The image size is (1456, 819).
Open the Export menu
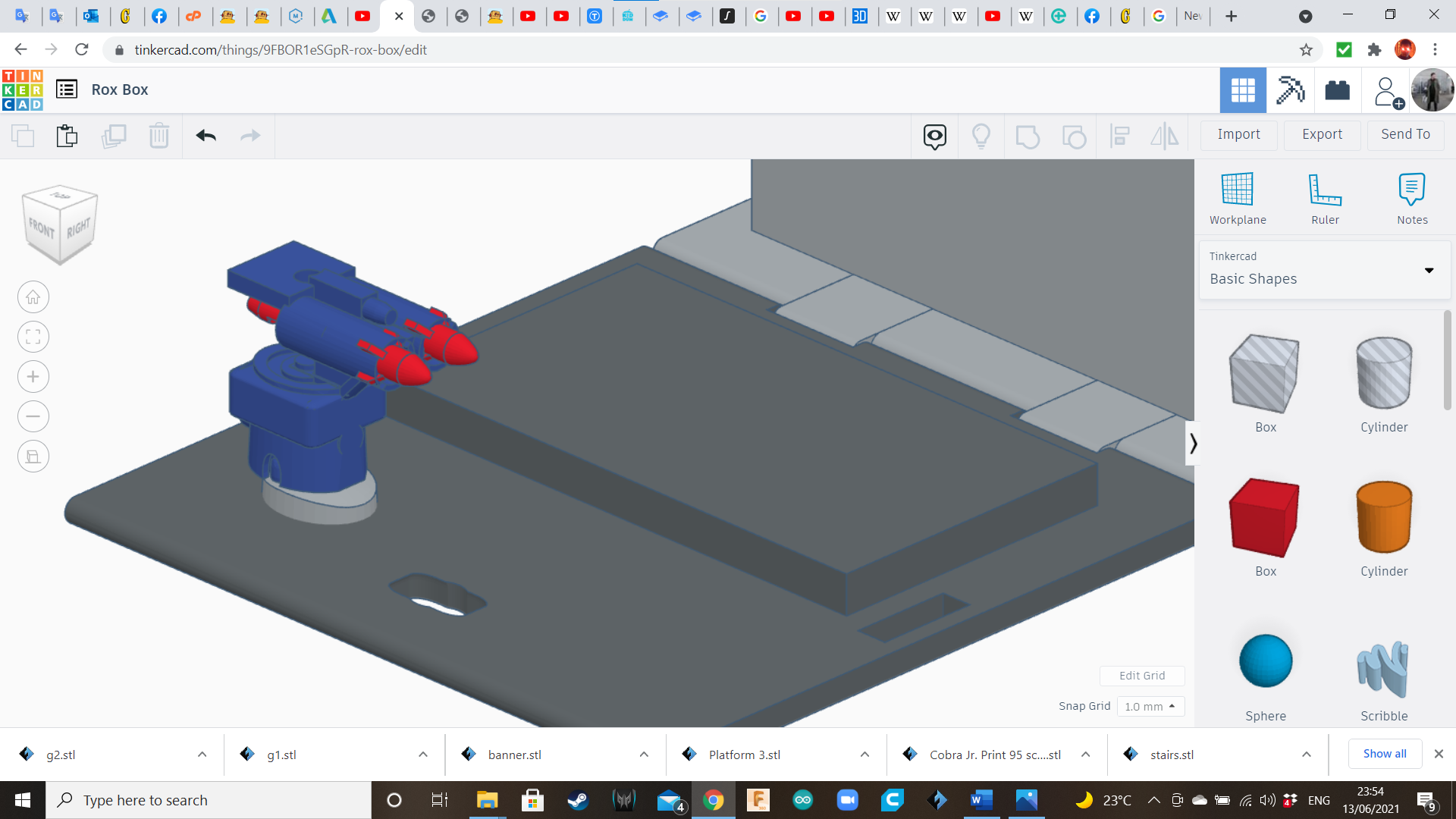[x=1322, y=134]
